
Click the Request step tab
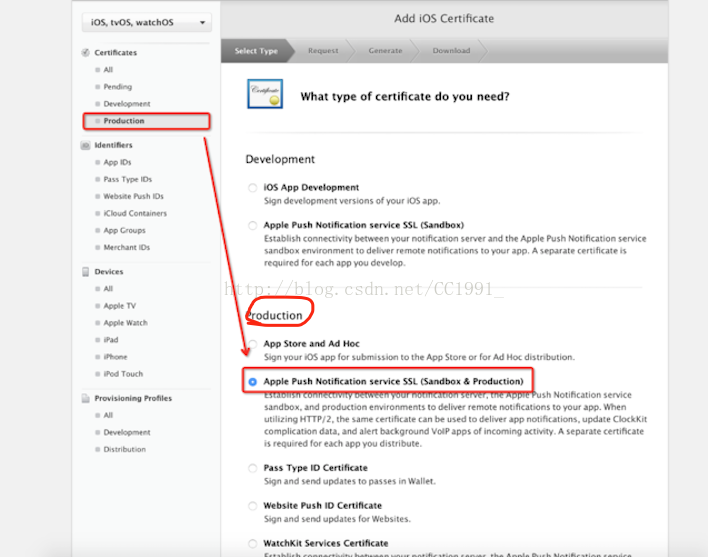pyautogui.click(x=323, y=51)
